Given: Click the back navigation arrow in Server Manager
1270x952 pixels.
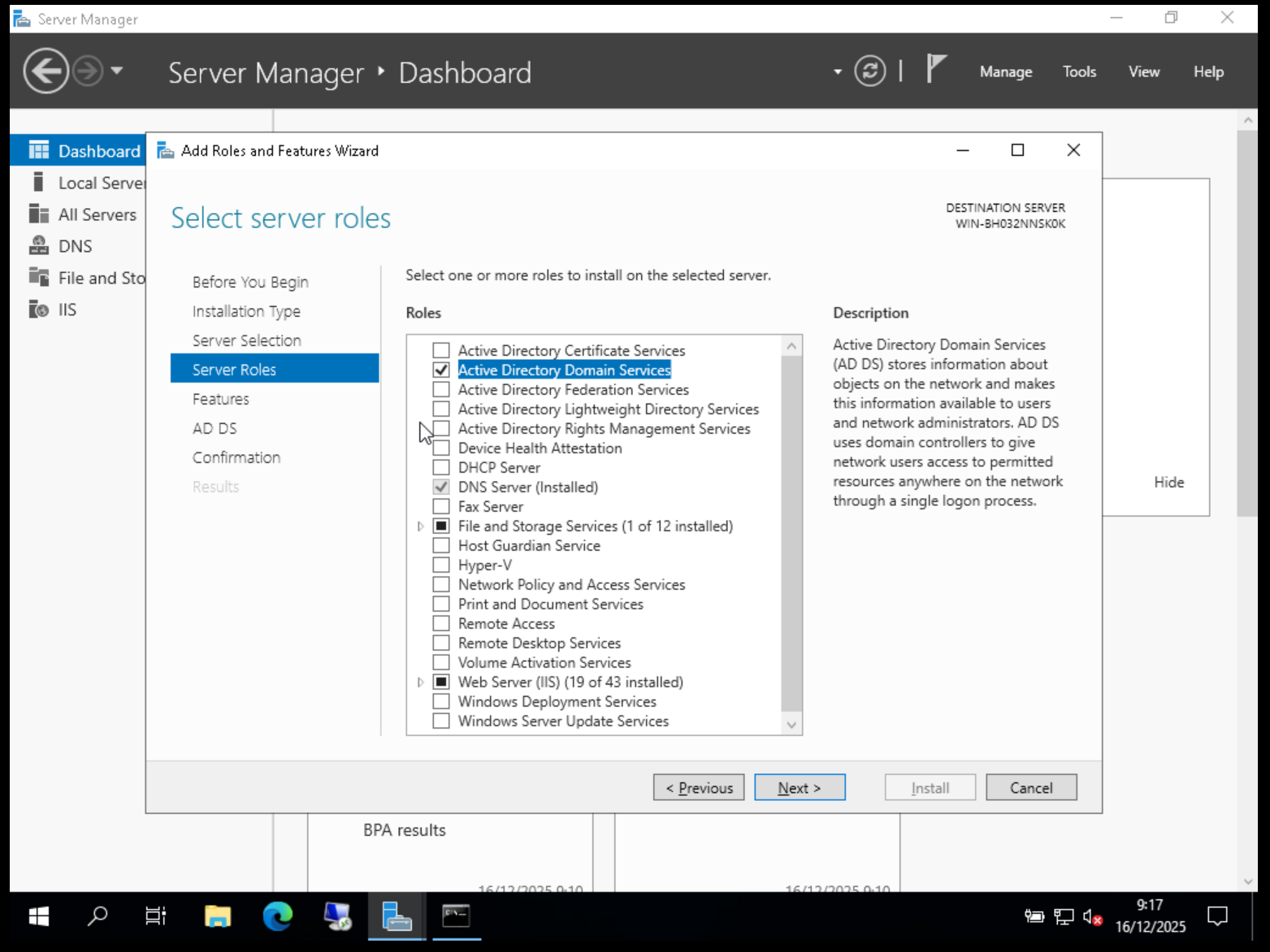Looking at the screenshot, I should pos(46,71).
